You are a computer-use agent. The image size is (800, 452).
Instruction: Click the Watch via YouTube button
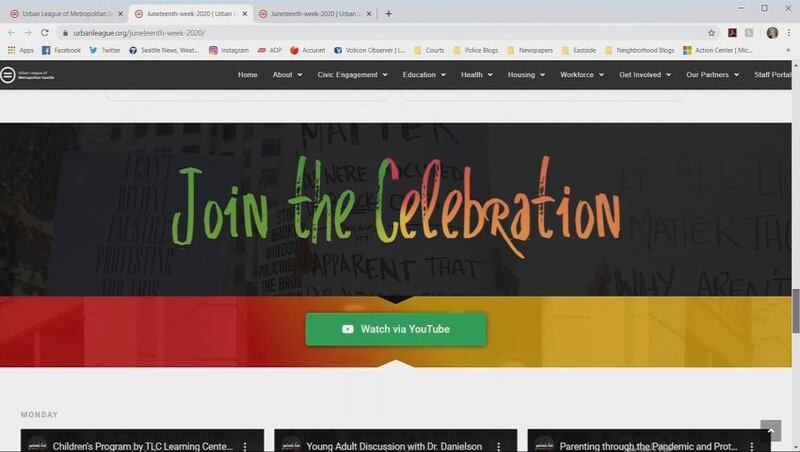pyautogui.click(x=396, y=329)
